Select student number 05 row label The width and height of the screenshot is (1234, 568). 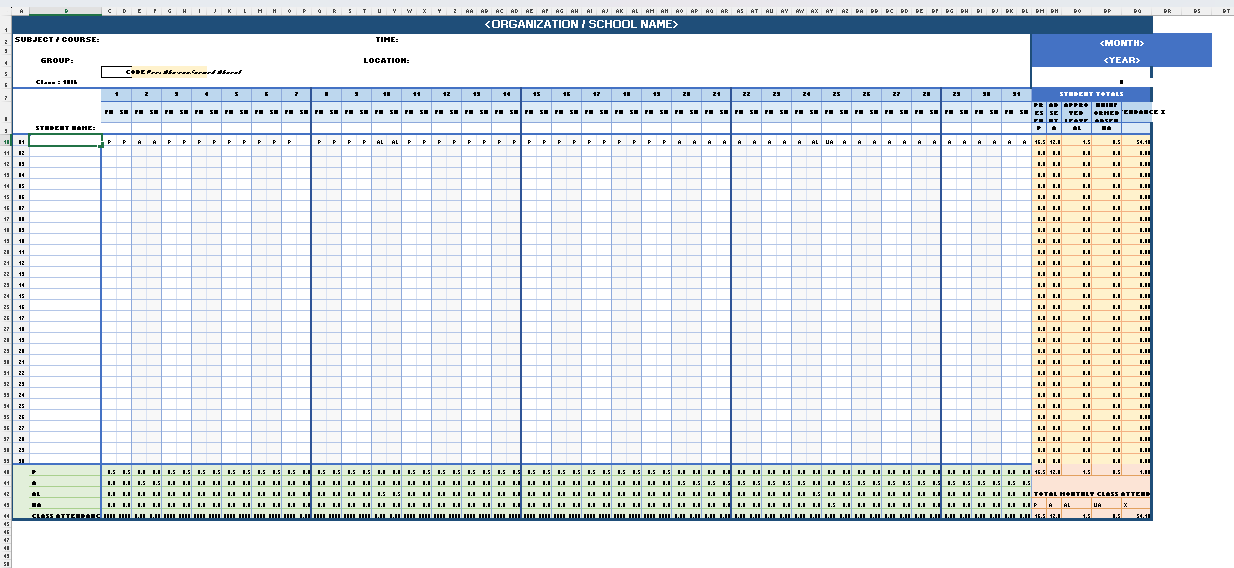21,186
